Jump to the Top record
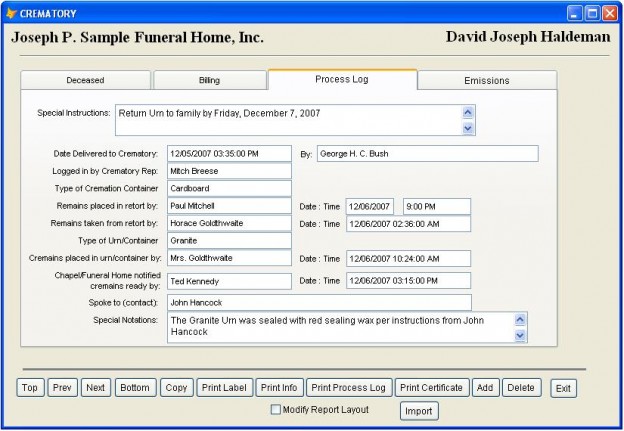The height and width of the screenshot is (431, 624). [30, 387]
